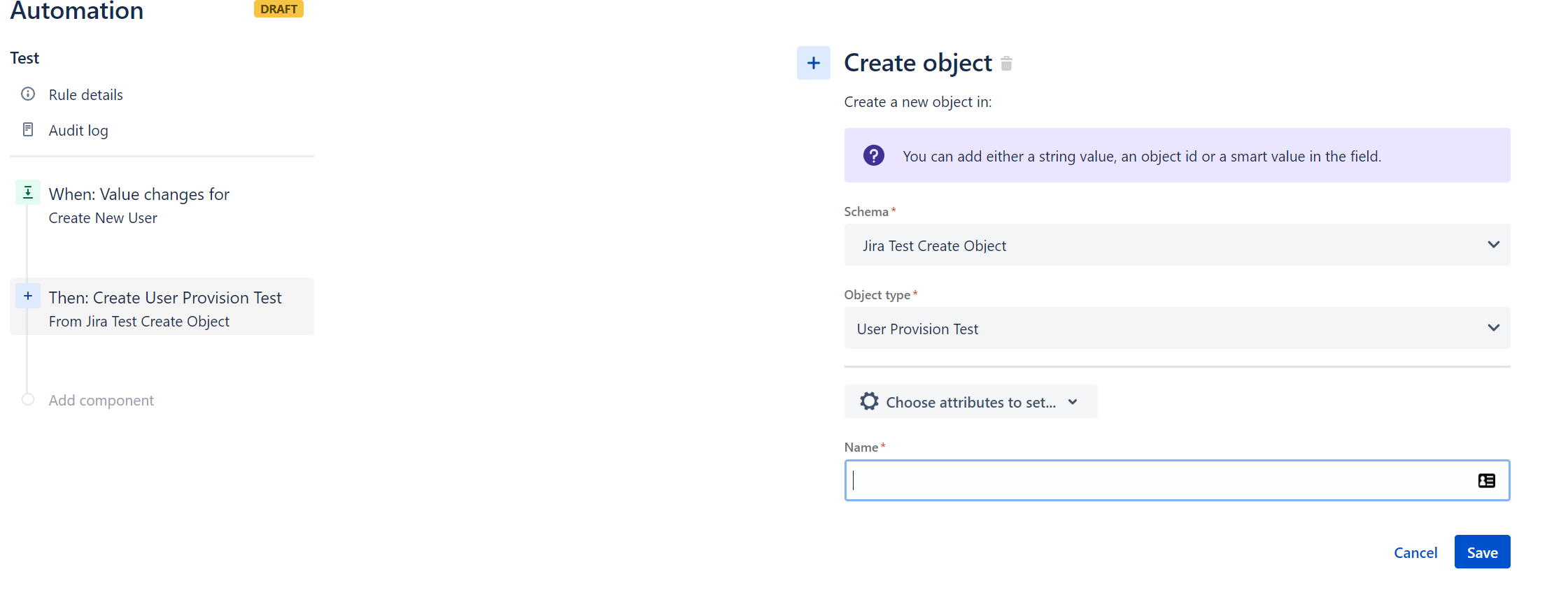Viewport: 1568px width, 602px height.
Task: Click the gear icon on Choose attributes
Action: click(869, 401)
